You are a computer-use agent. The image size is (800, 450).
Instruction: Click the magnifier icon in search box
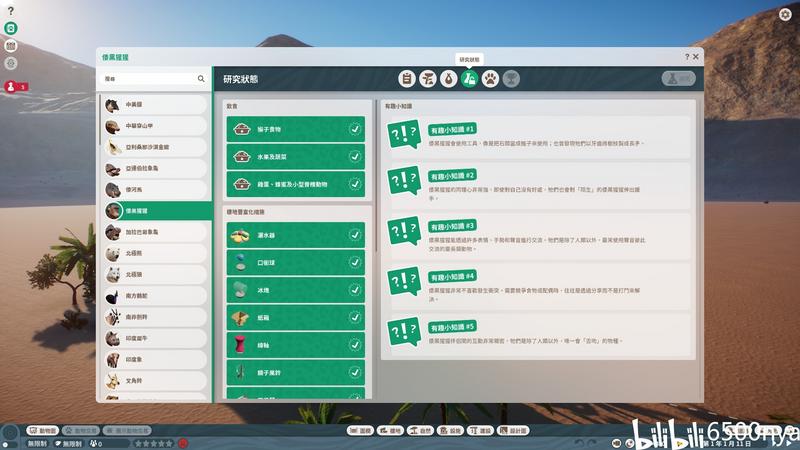click(201, 79)
